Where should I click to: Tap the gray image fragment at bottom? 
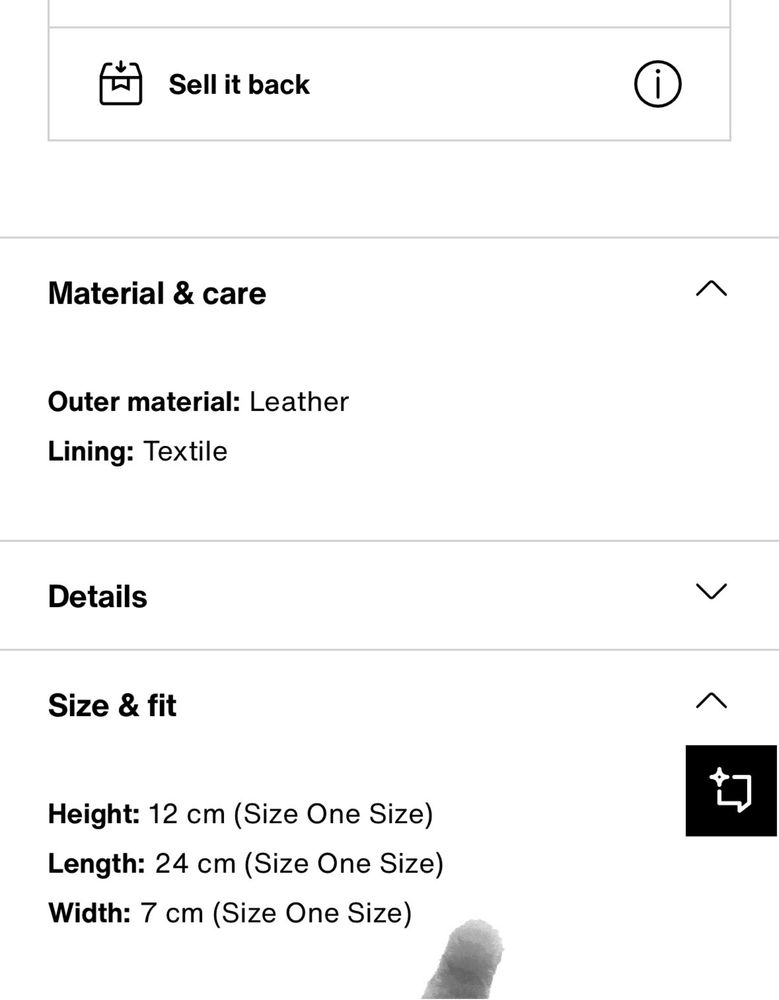pyautogui.click(x=463, y=959)
